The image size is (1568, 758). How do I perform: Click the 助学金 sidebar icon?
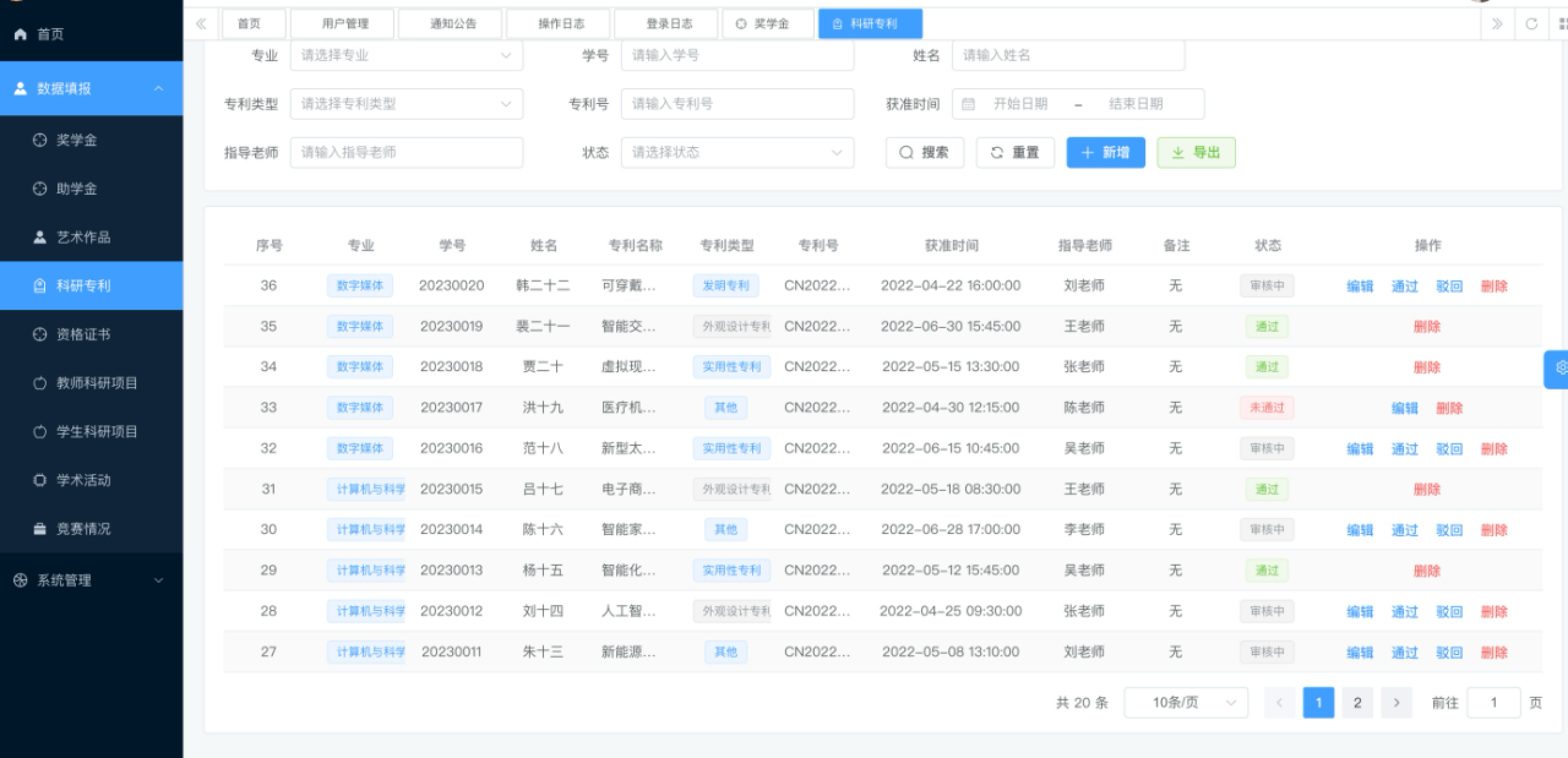point(40,189)
